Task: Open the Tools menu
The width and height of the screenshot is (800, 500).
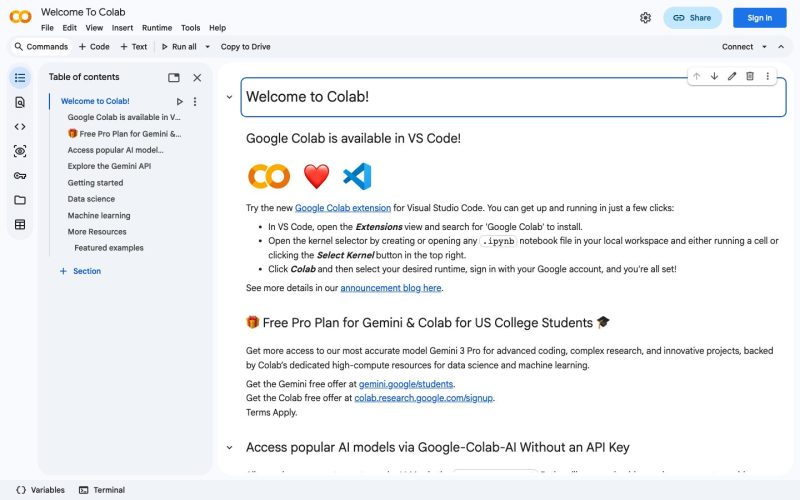Action: (x=190, y=28)
